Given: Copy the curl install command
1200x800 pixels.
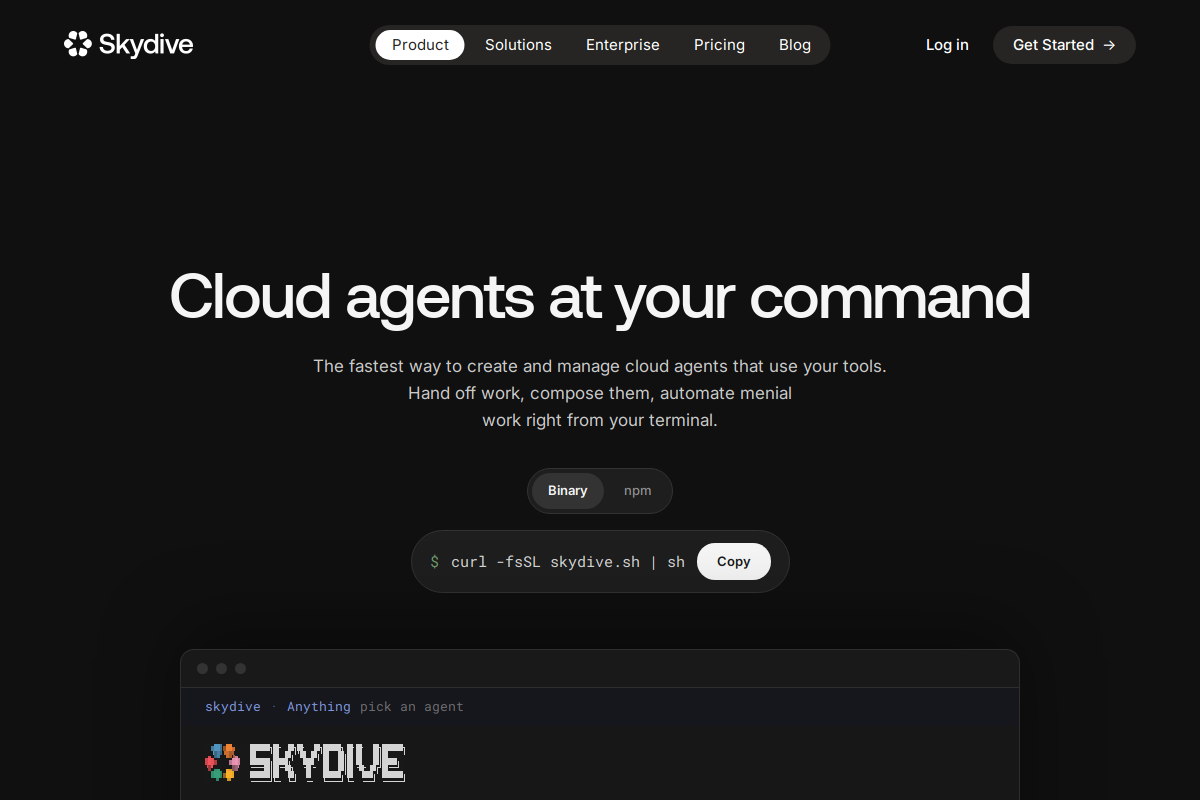Looking at the screenshot, I should [x=733, y=562].
